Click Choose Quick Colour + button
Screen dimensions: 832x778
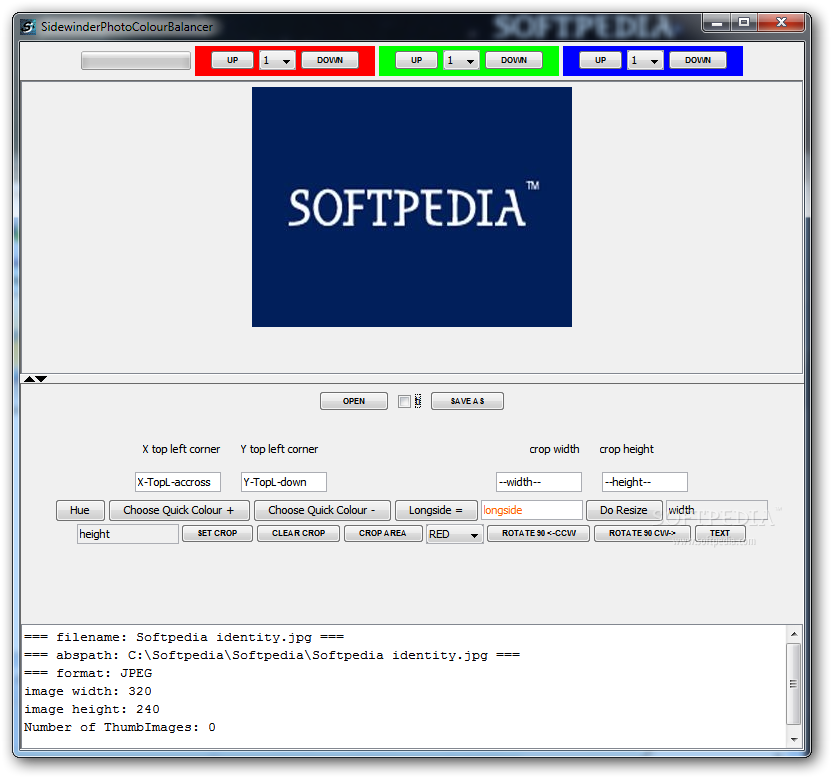[179, 510]
